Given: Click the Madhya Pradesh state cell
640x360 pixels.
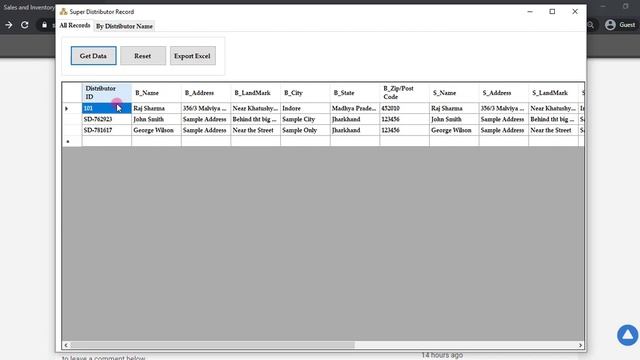Looking at the screenshot, I should click(x=355, y=108).
